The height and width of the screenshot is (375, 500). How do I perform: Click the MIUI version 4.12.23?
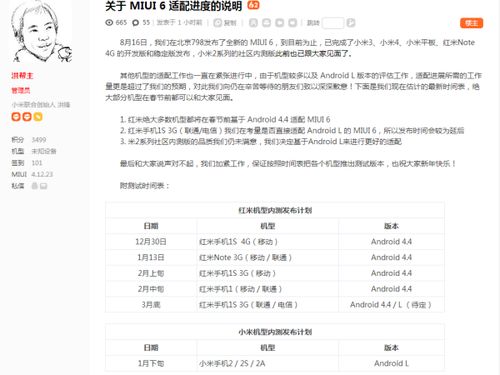pyautogui.click(x=42, y=174)
